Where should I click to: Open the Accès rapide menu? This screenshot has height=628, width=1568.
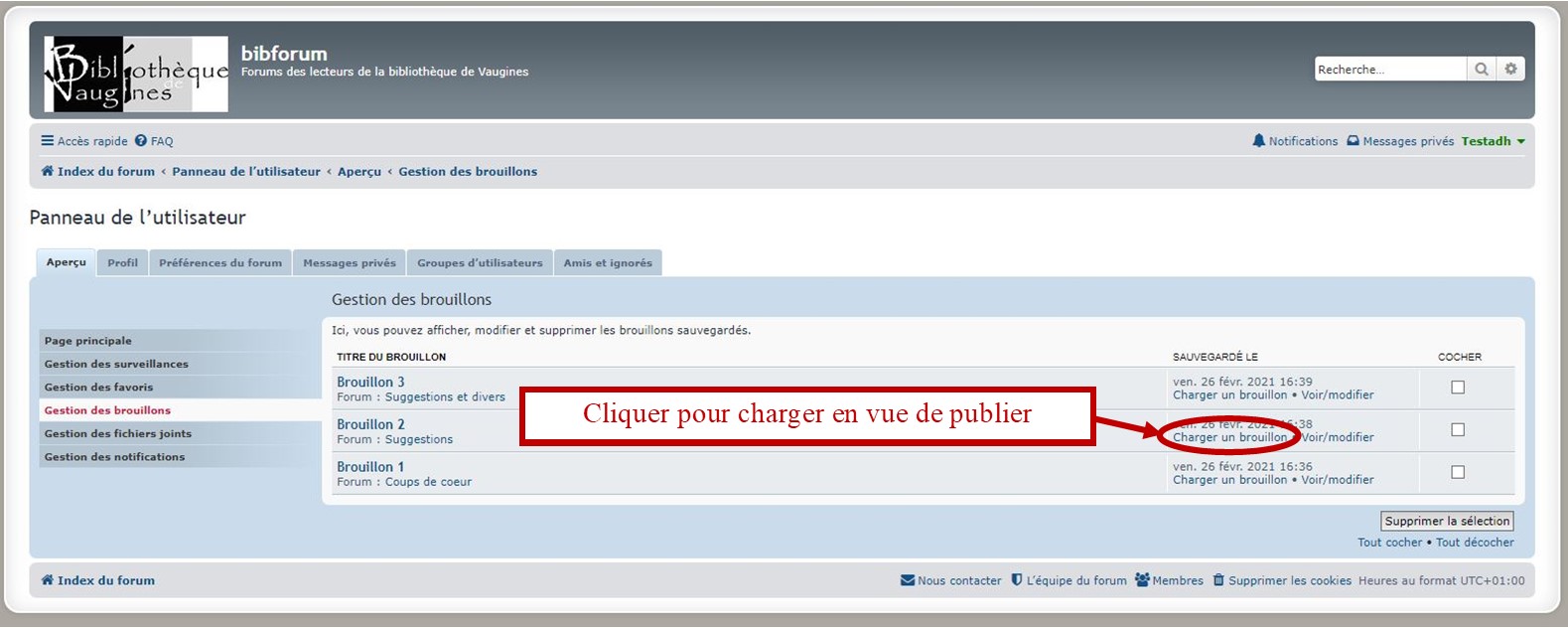click(84, 141)
